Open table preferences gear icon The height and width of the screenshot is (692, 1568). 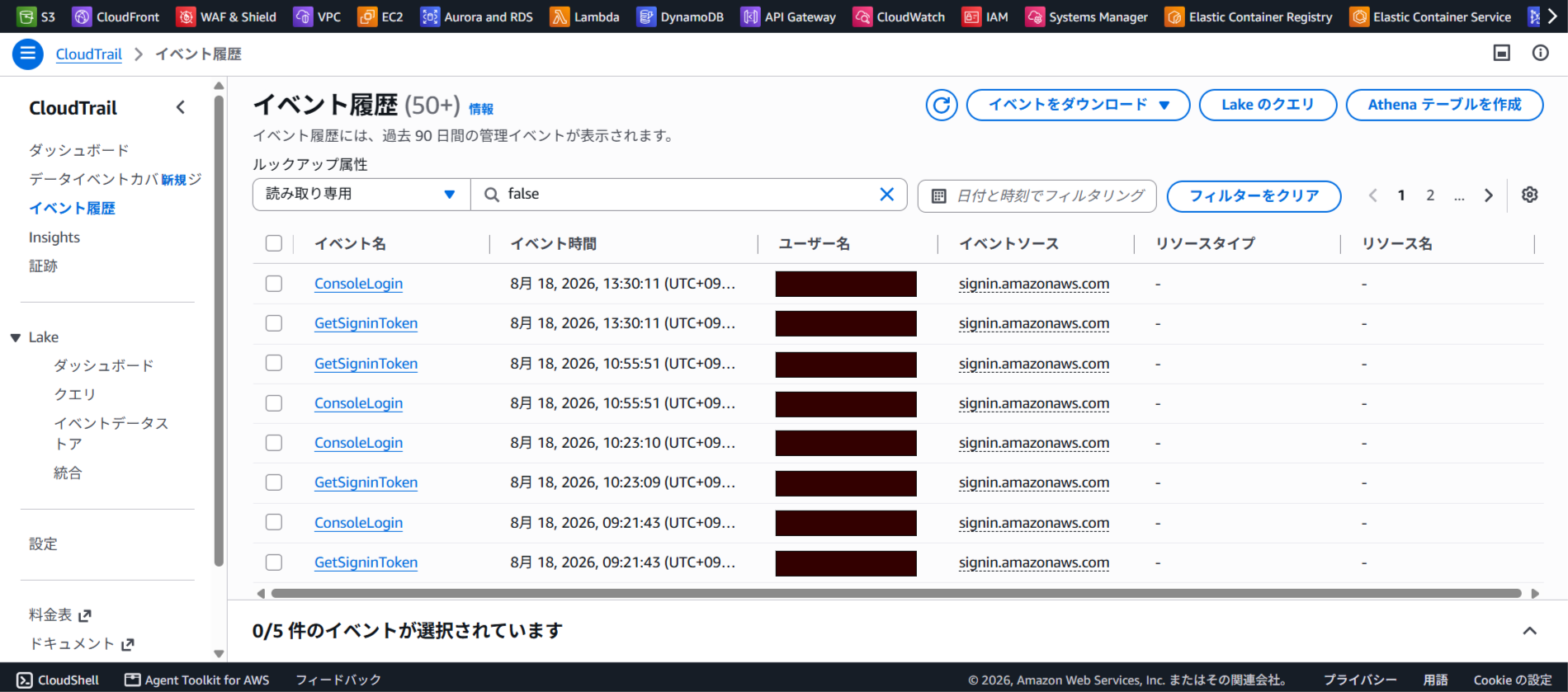(x=1529, y=195)
